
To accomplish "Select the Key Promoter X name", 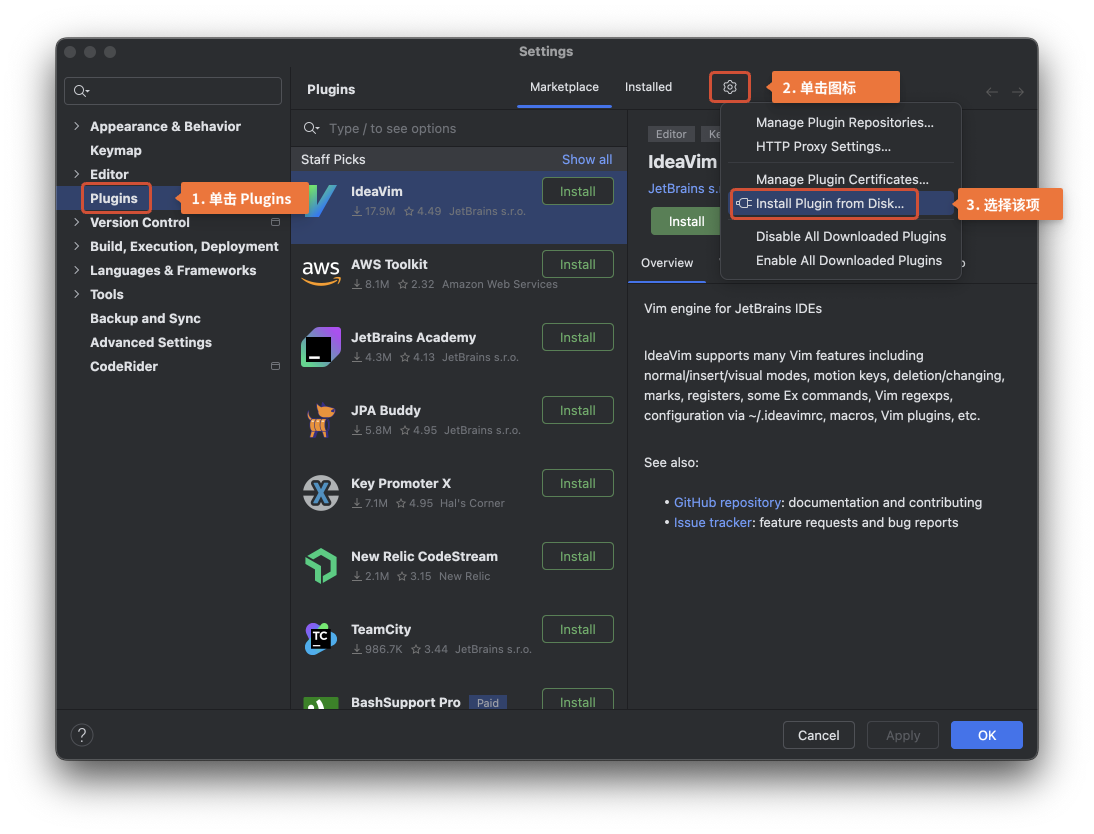I will [400, 484].
